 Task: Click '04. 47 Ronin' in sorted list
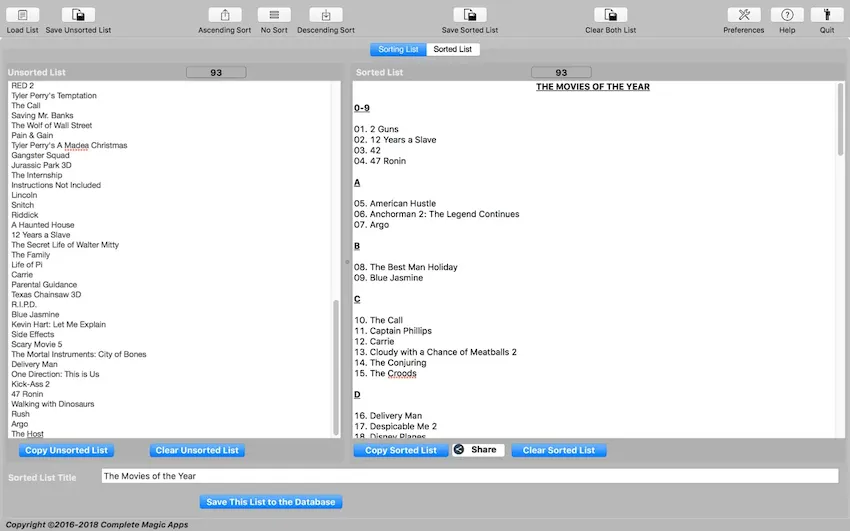pos(380,161)
